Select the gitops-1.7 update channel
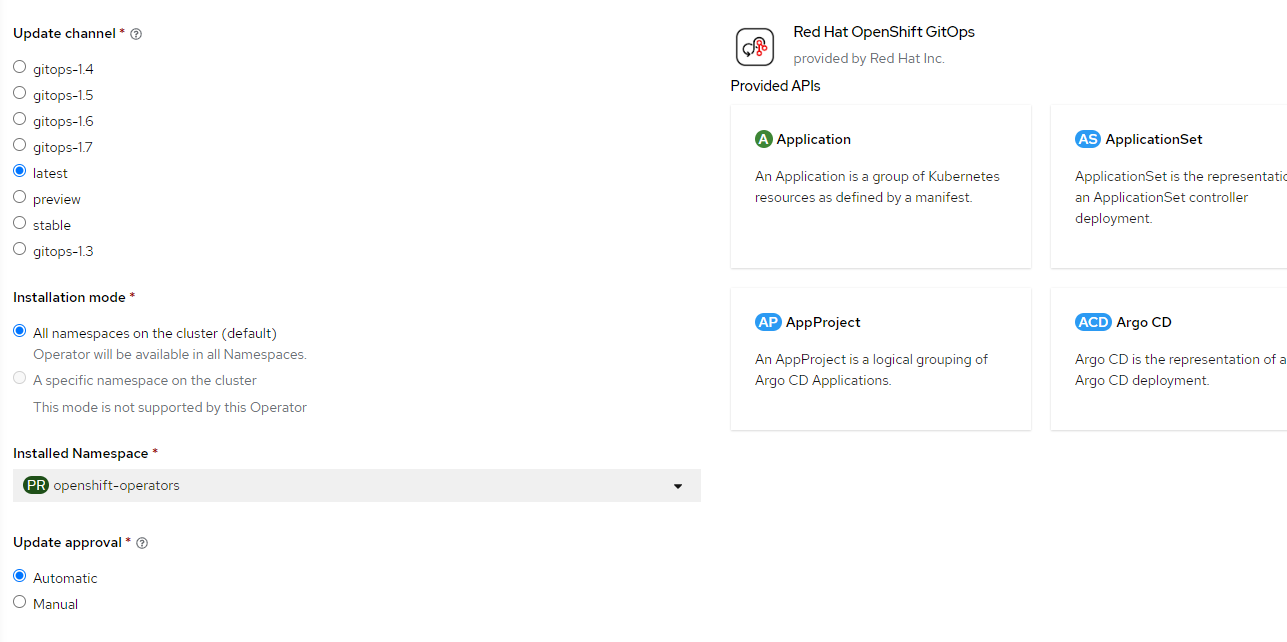This screenshot has width=1287, height=642. click(20, 145)
